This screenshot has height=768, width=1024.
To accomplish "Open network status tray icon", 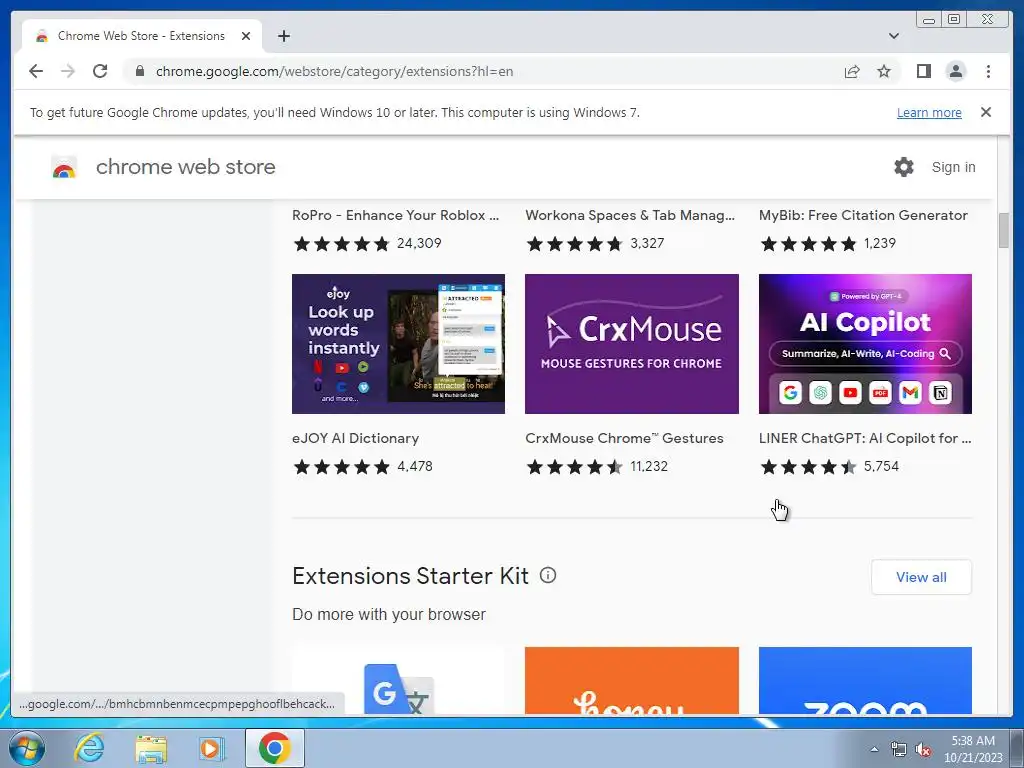I will tap(899, 750).
